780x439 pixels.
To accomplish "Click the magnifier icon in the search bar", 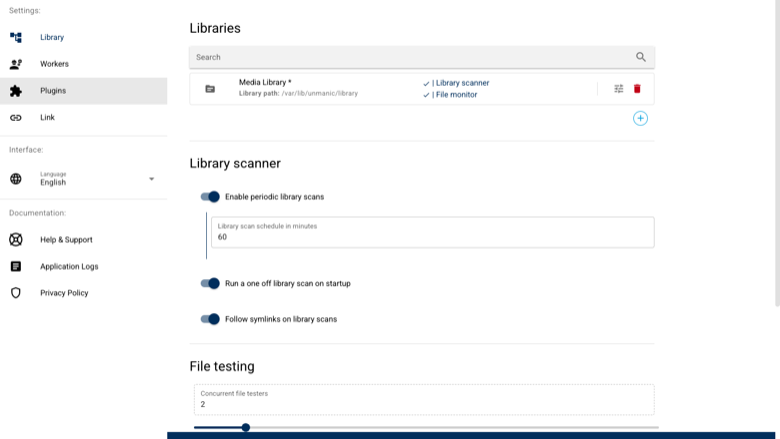I will coord(641,57).
